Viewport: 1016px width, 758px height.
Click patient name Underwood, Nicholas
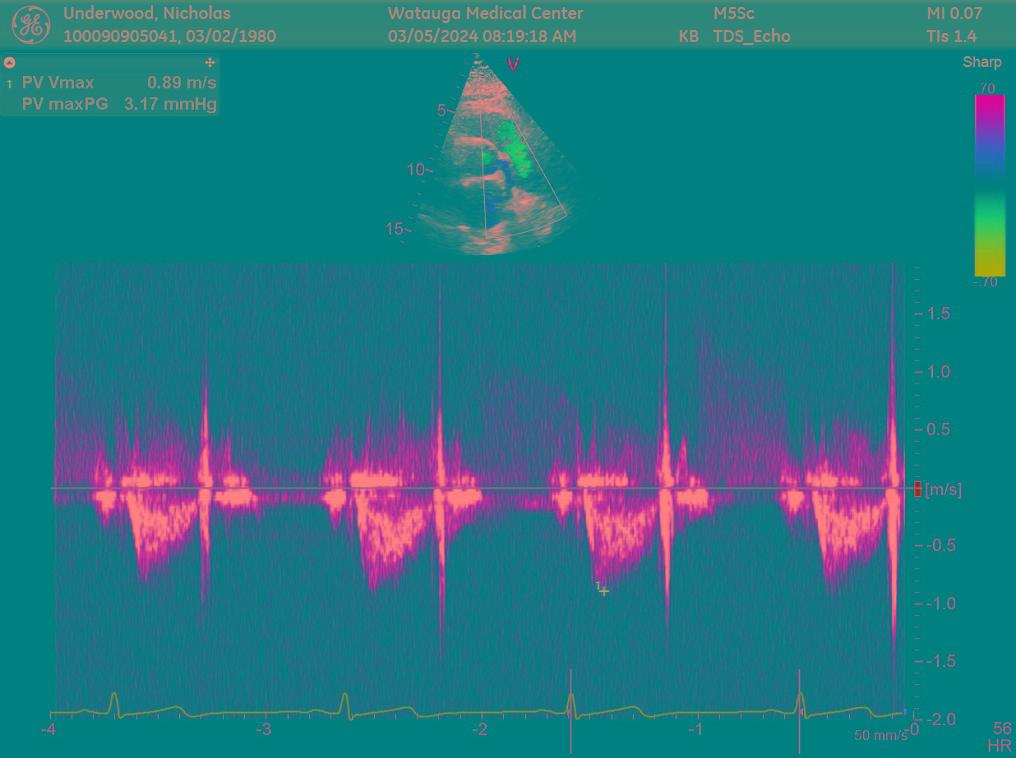[x=147, y=14]
